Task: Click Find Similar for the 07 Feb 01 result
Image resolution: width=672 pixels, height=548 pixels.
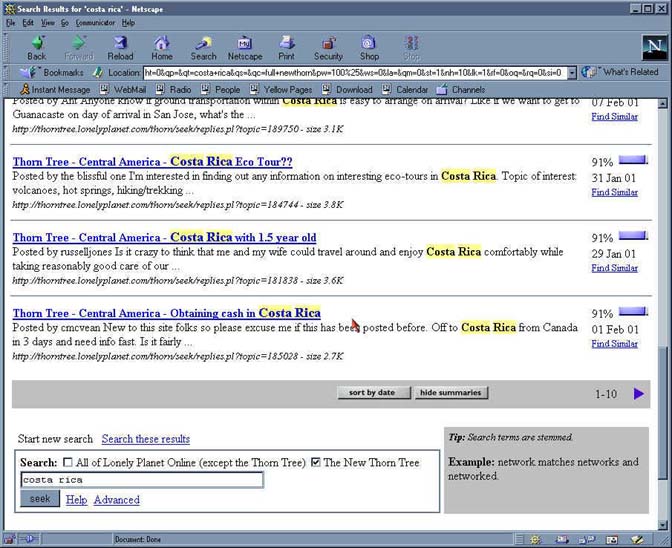Action: pos(615,117)
